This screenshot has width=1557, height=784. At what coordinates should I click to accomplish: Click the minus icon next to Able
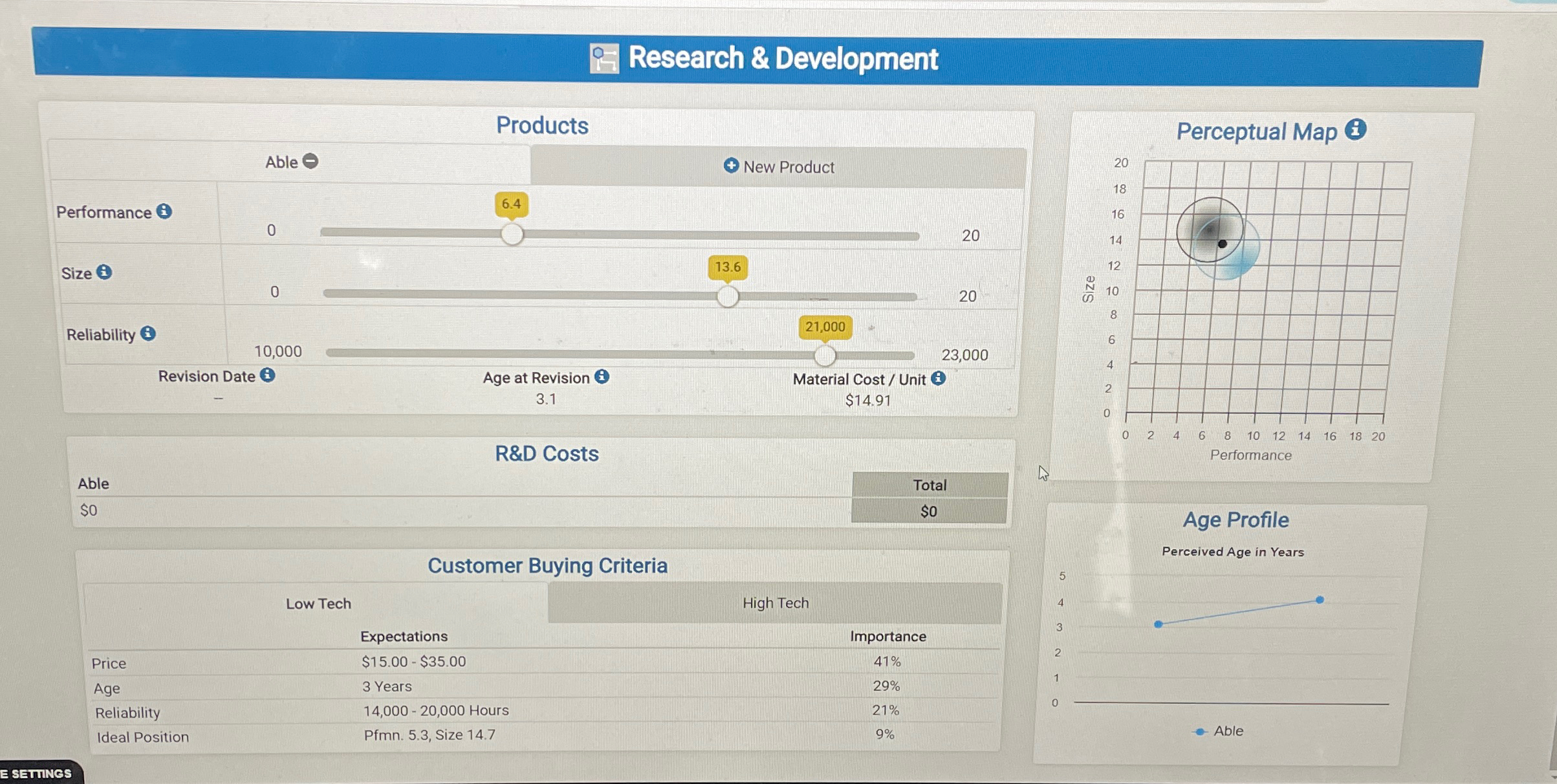tap(310, 162)
